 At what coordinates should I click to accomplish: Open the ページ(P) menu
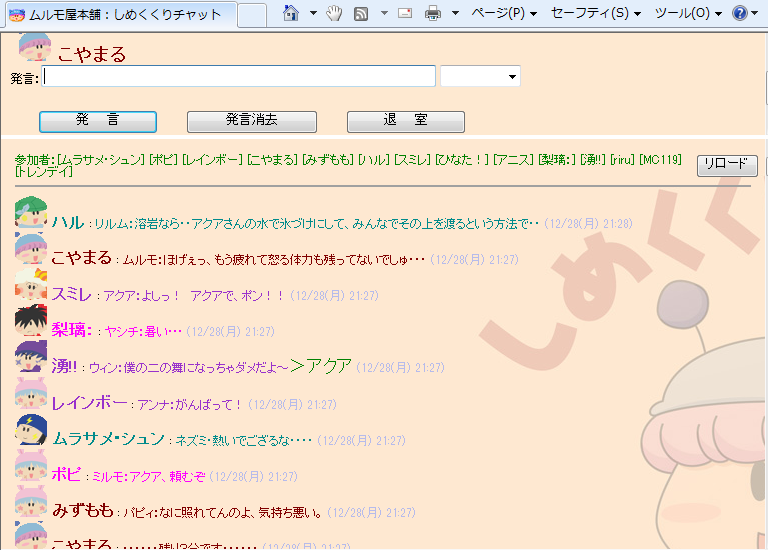tap(504, 13)
